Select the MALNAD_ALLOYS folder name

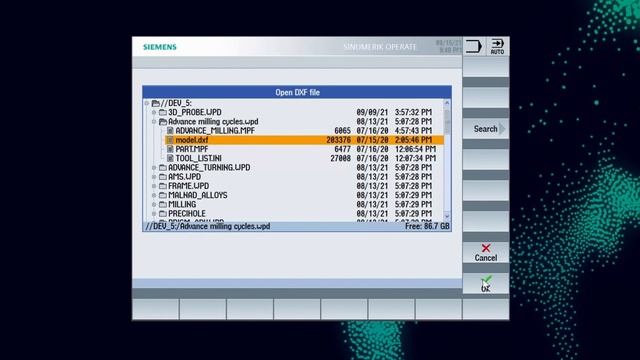[x=198, y=196]
